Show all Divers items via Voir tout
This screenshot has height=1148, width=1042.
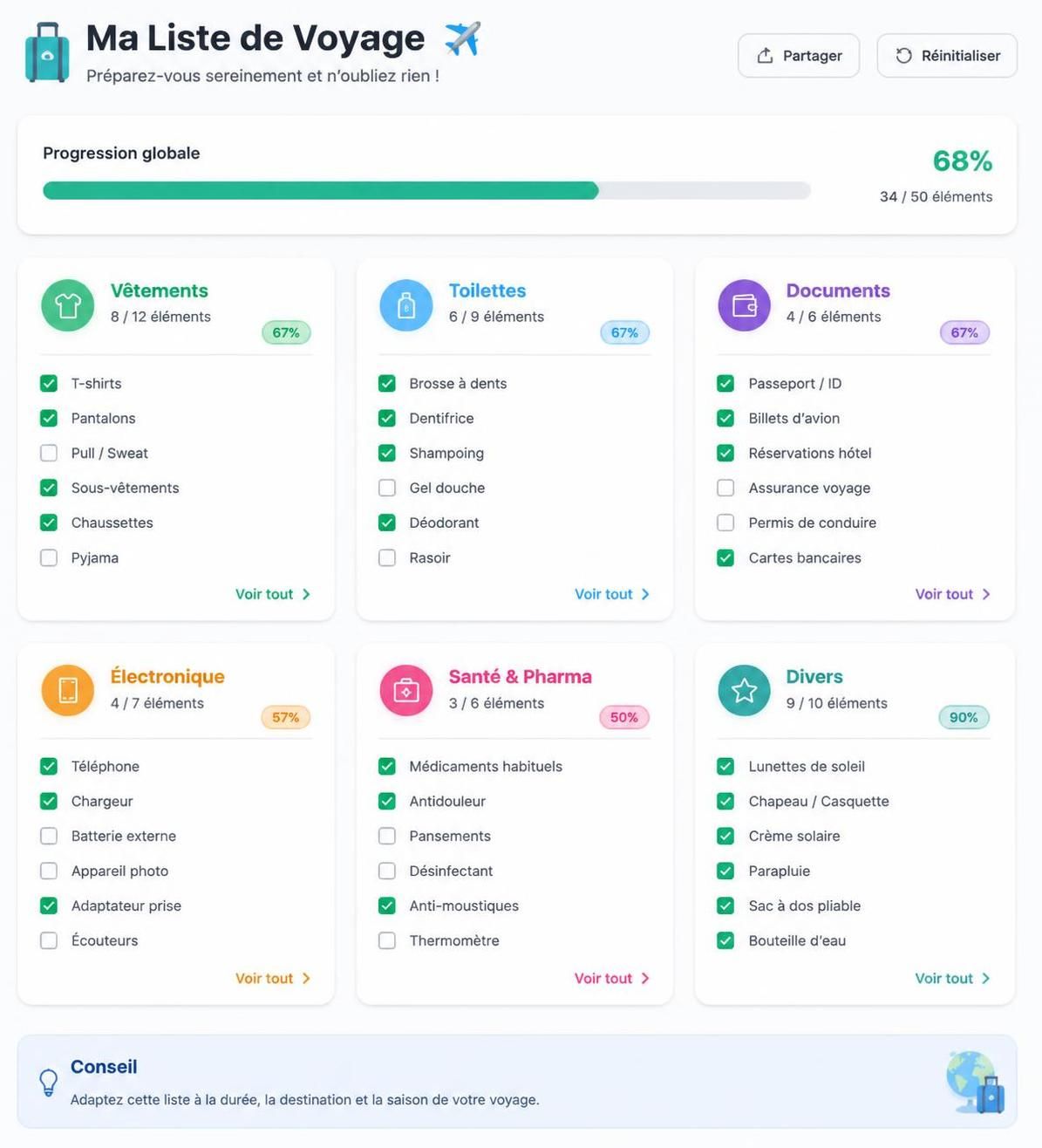[x=953, y=978]
